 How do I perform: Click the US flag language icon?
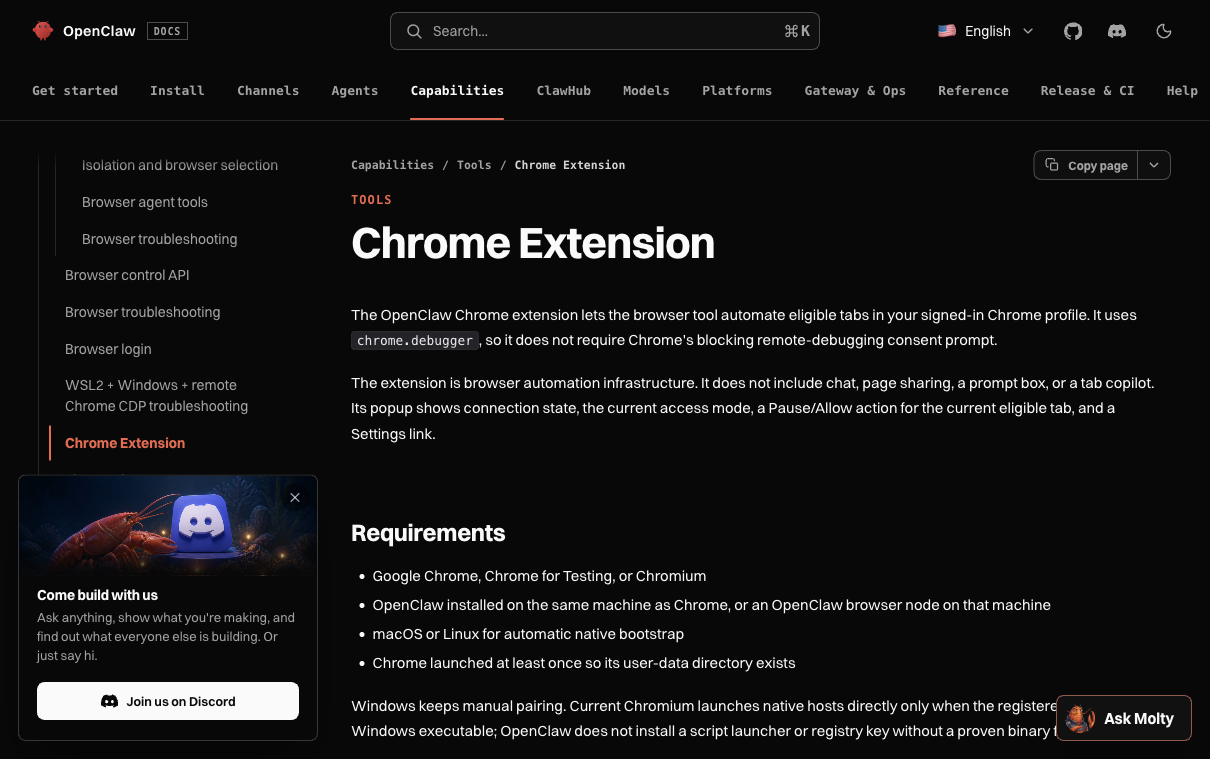pyautogui.click(x=946, y=31)
